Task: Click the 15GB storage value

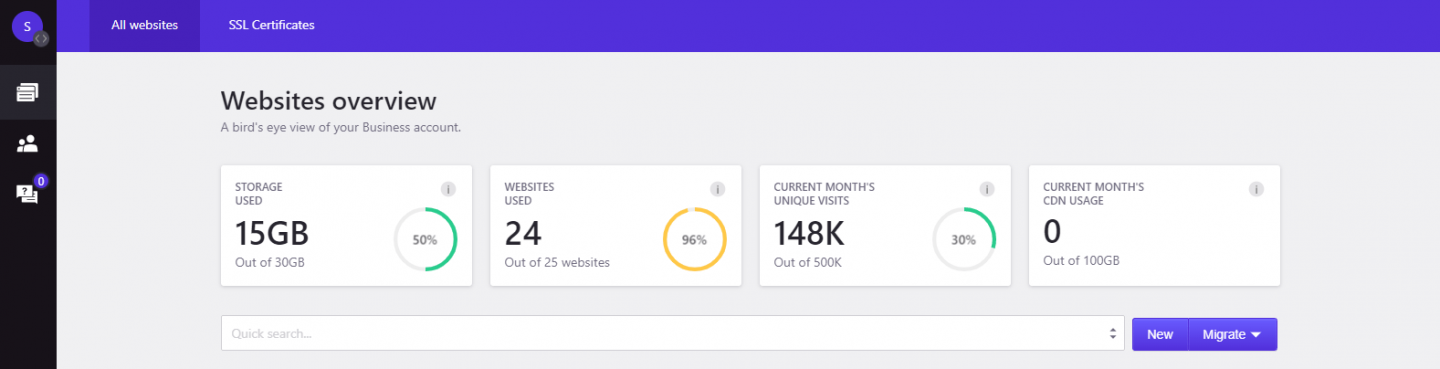Action: click(272, 233)
